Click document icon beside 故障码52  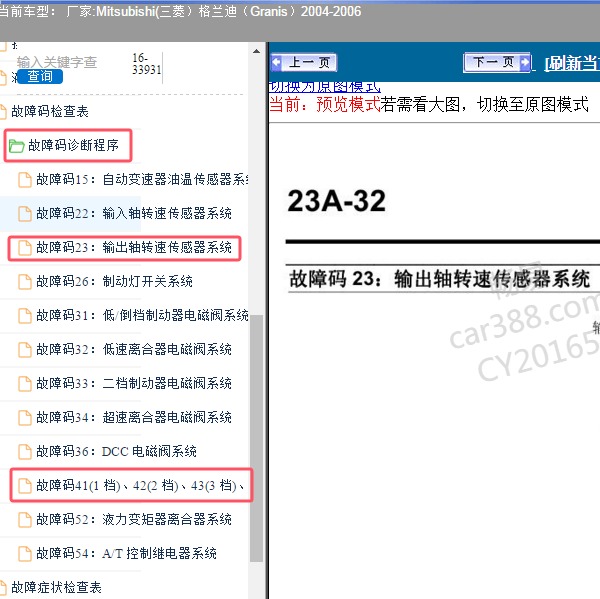click(x=25, y=520)
